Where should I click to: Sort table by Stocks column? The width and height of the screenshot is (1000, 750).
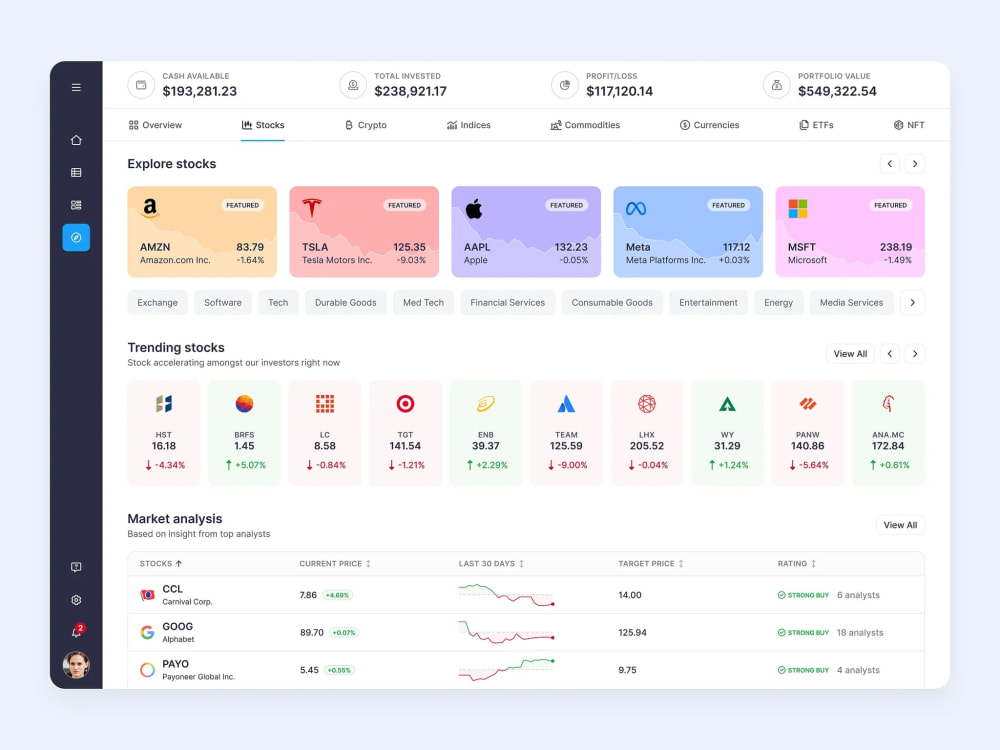(161, 564)
